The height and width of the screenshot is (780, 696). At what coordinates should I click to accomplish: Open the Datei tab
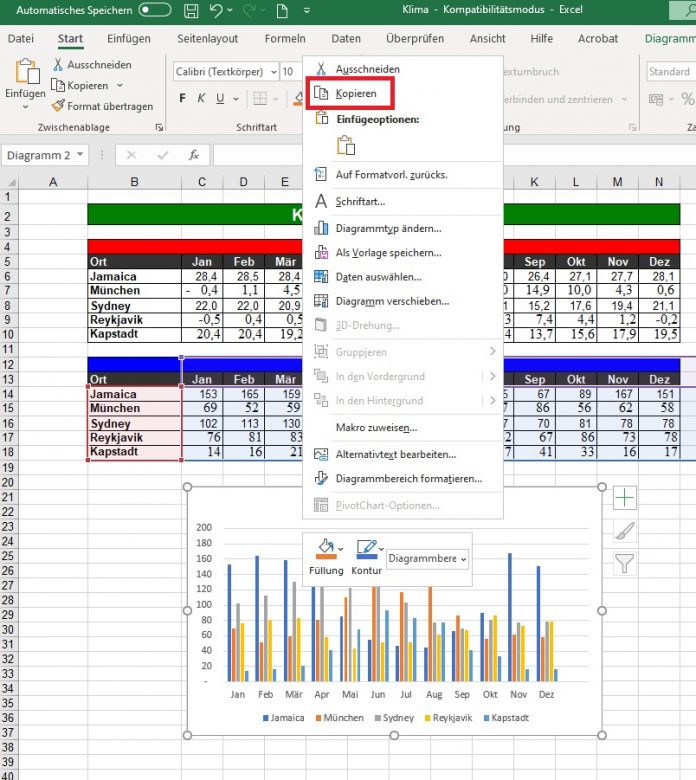coord(21,38)
